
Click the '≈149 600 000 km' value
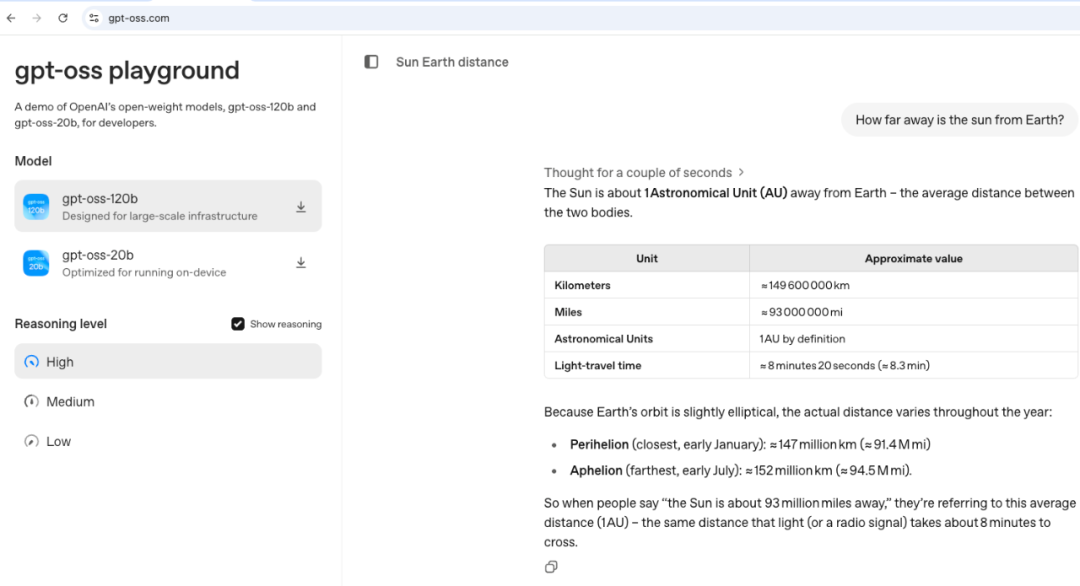805,285
